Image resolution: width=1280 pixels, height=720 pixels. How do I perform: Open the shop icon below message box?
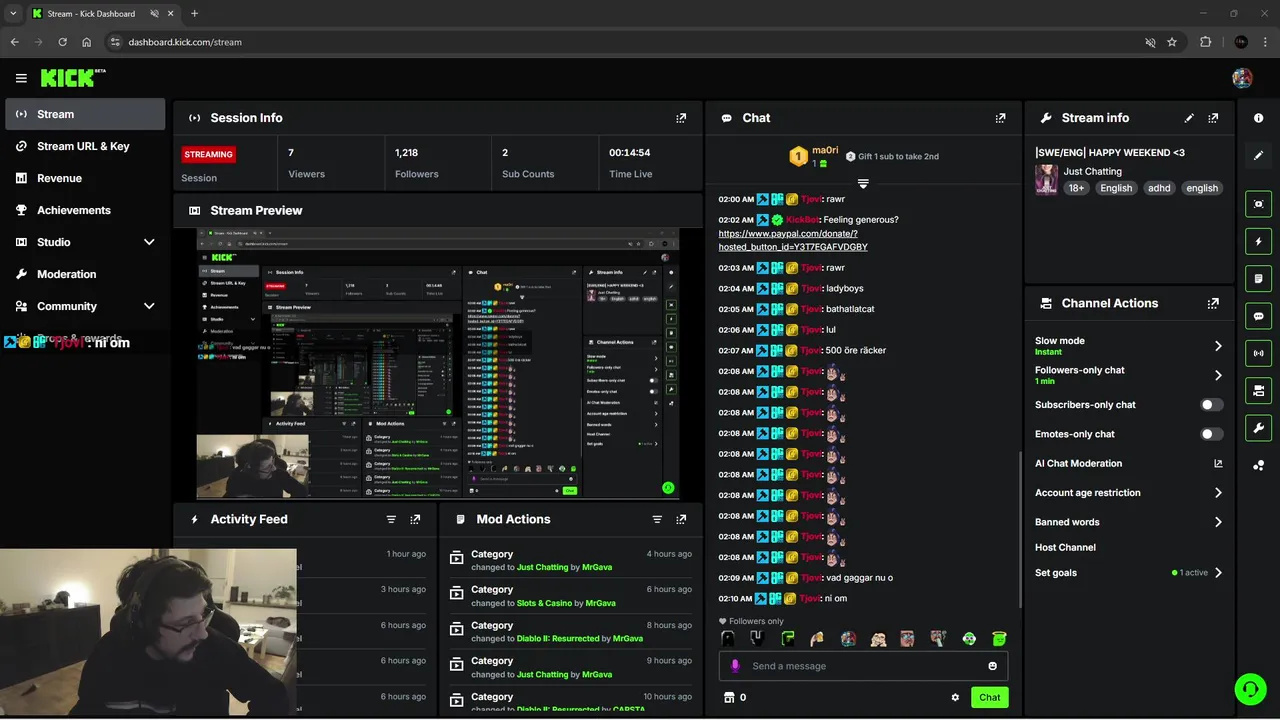click(729, 698)
